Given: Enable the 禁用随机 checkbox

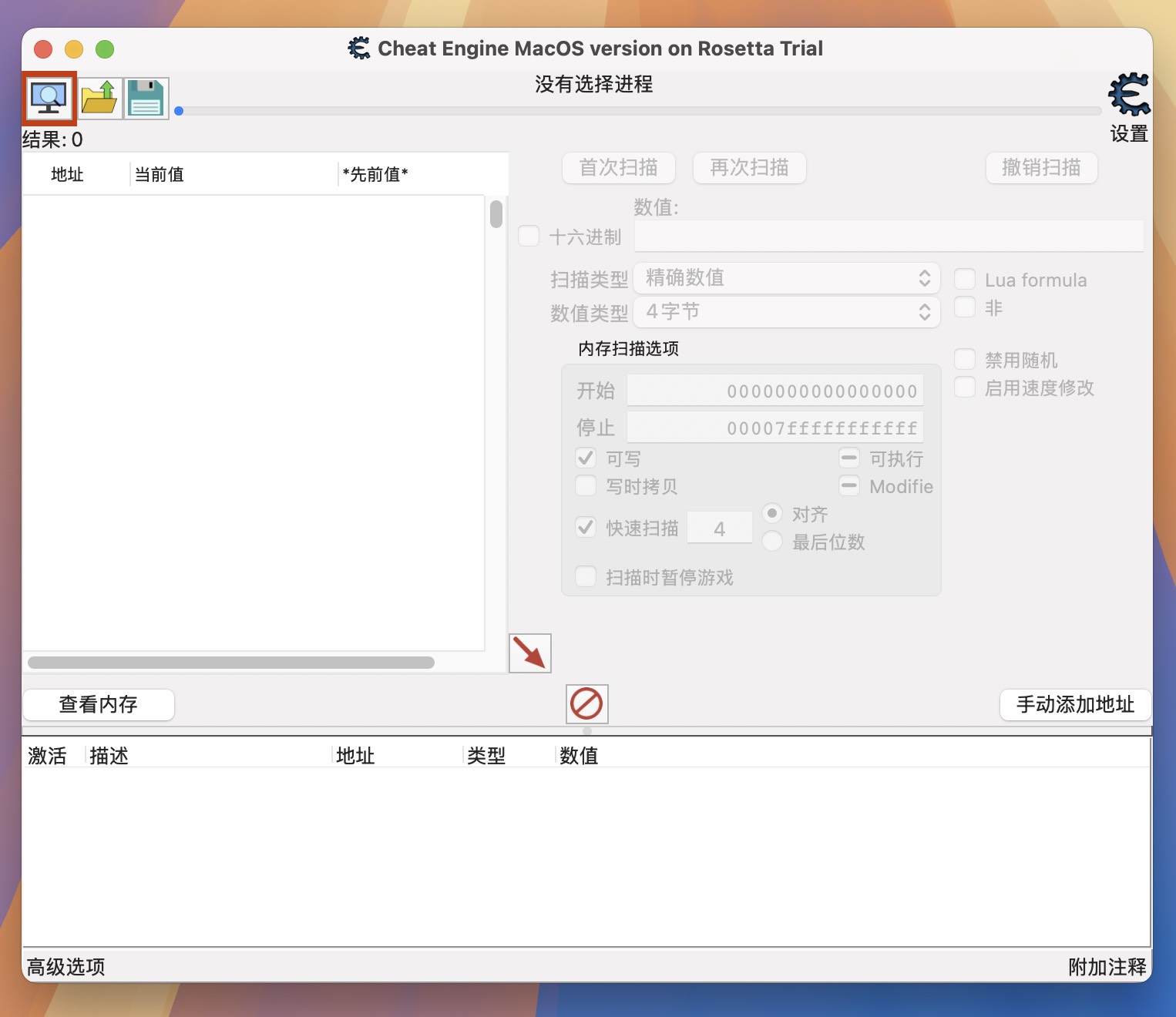Looking at the screenshot, I should 965,359.
